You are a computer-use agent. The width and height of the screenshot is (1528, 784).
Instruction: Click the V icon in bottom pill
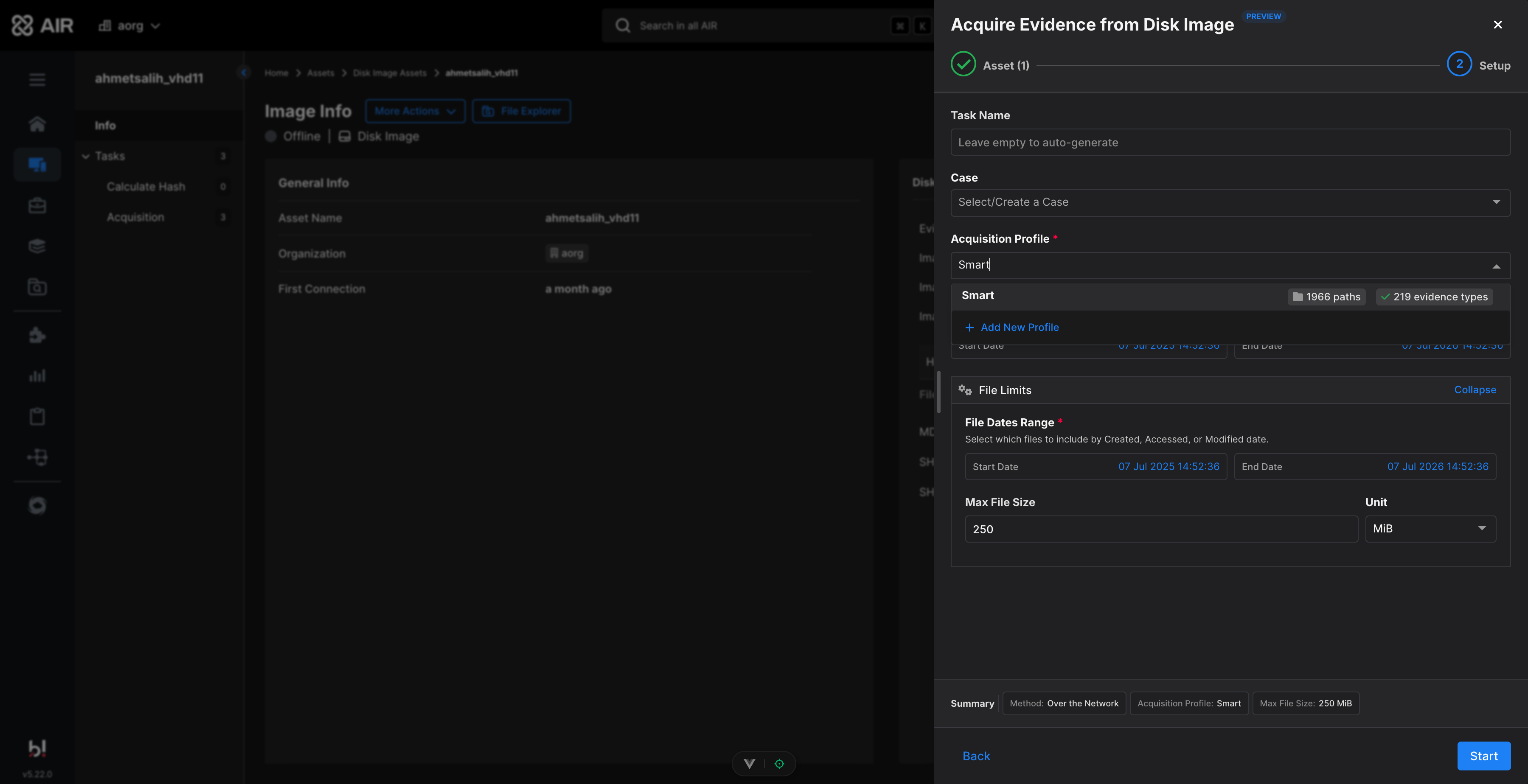pos(749,764)
